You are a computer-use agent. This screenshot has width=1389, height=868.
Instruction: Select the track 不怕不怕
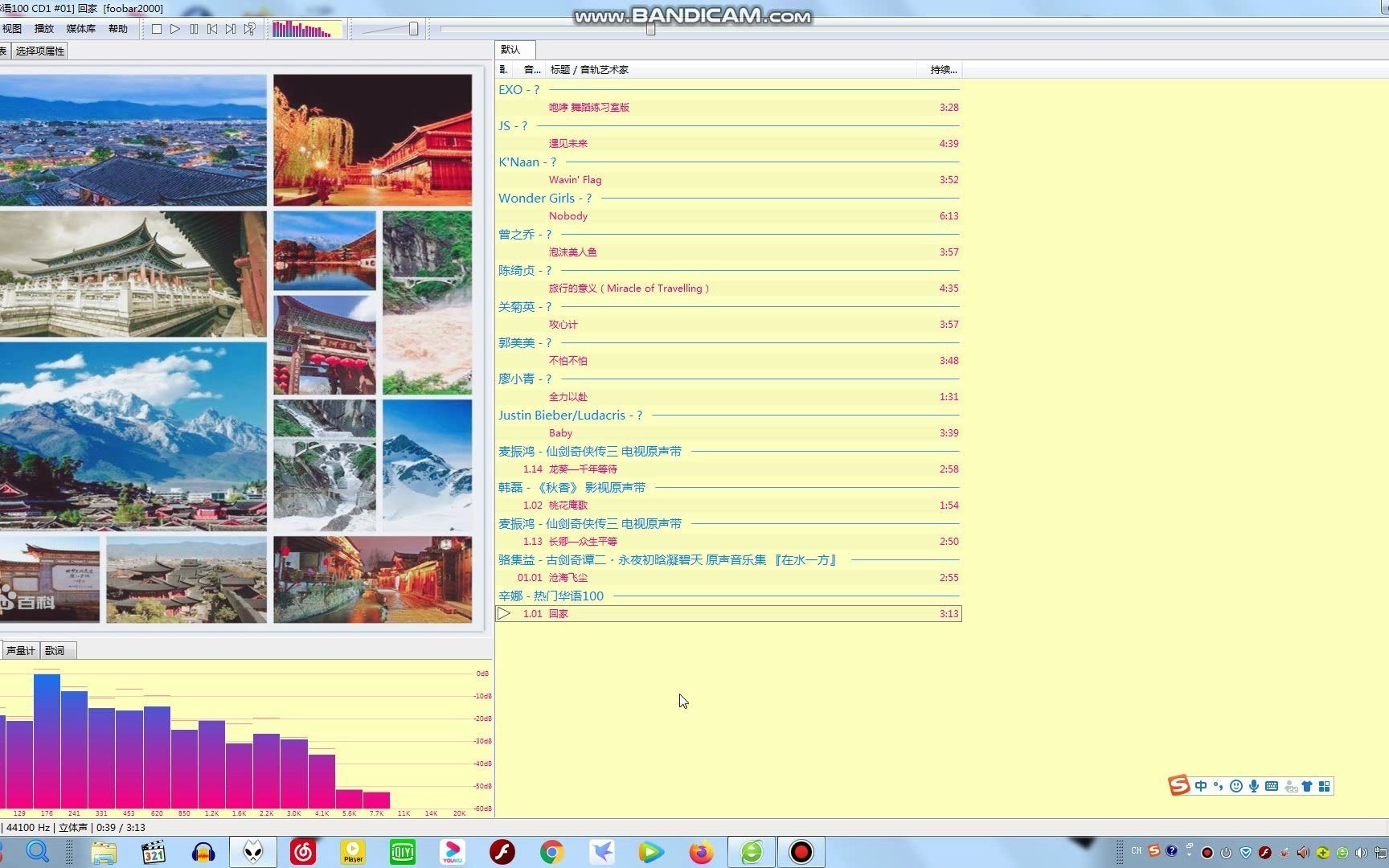[728, 361]
